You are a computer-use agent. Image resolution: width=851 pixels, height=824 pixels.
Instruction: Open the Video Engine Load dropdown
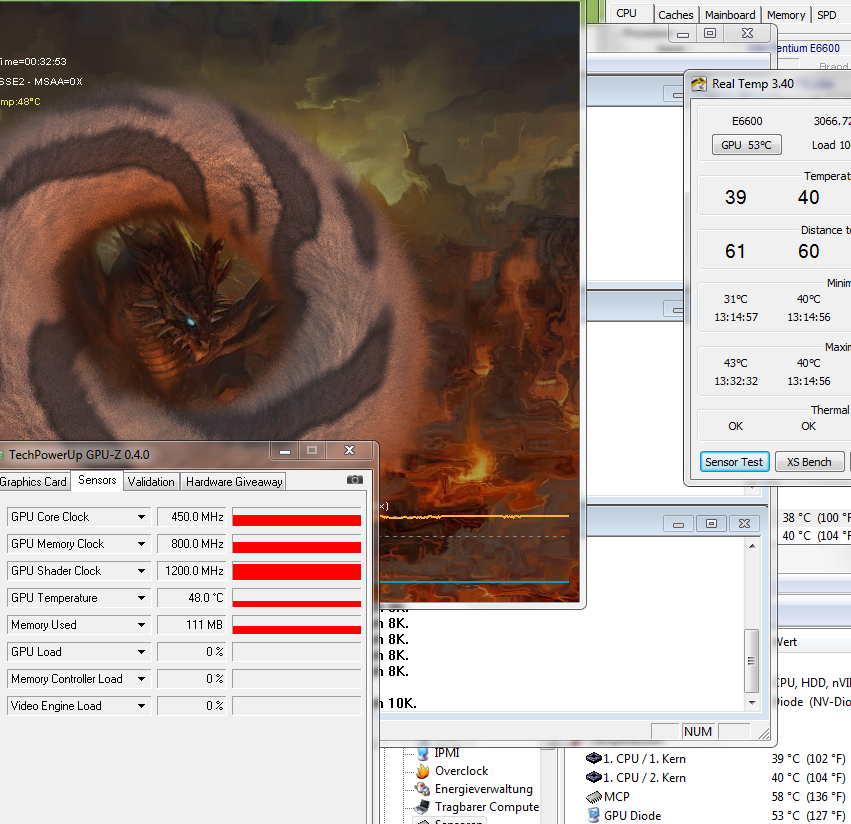141,706
